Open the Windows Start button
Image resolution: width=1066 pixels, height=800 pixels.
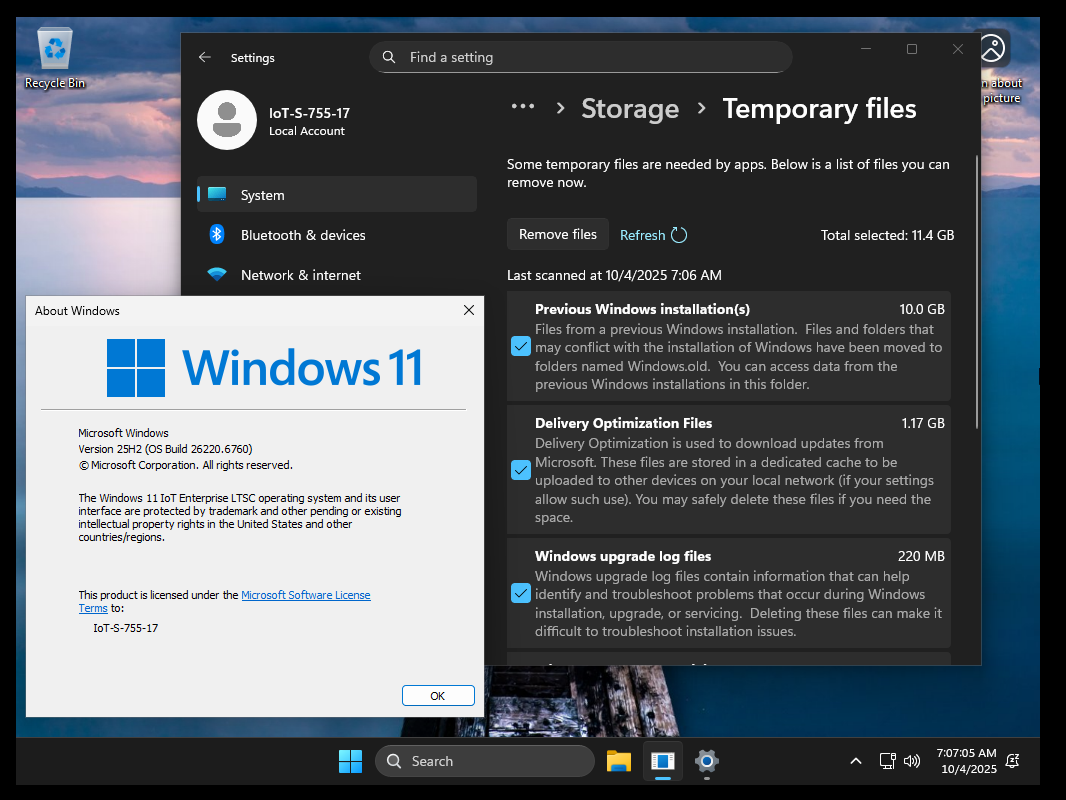point(350,761)
